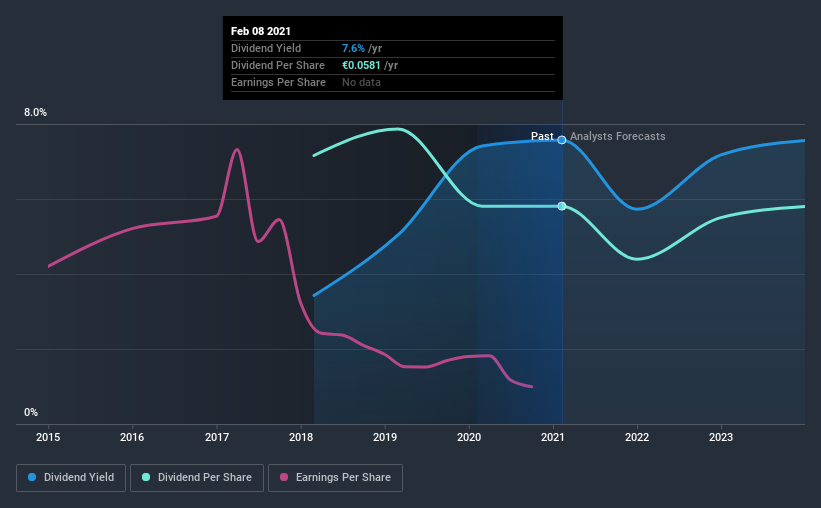Click the Feb 08 2021 tooltip date
Screen dimensions: 821x508
click(x=261, y=31)
